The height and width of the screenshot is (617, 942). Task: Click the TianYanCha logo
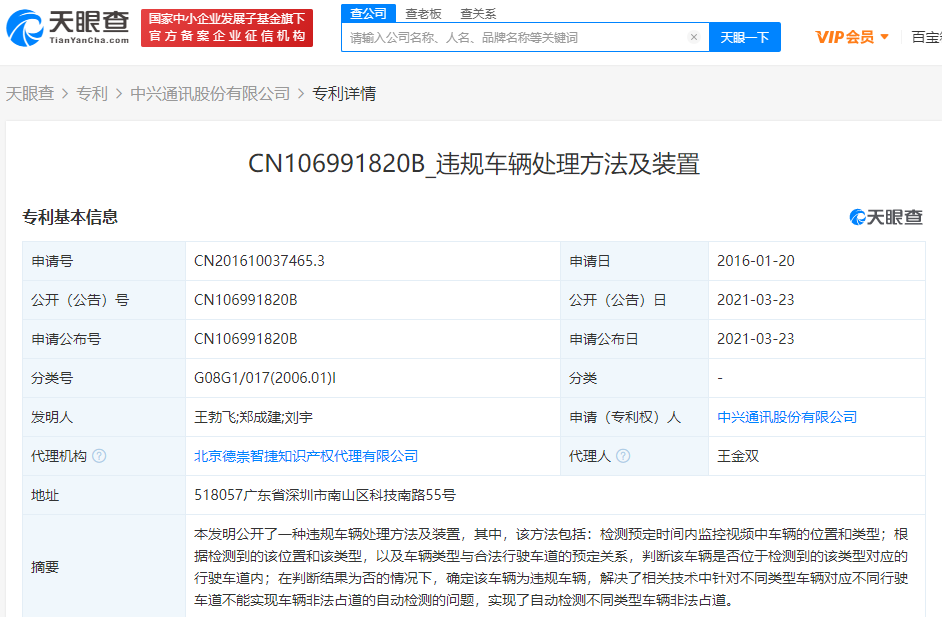pyautogui.click(x=68, y=28)
